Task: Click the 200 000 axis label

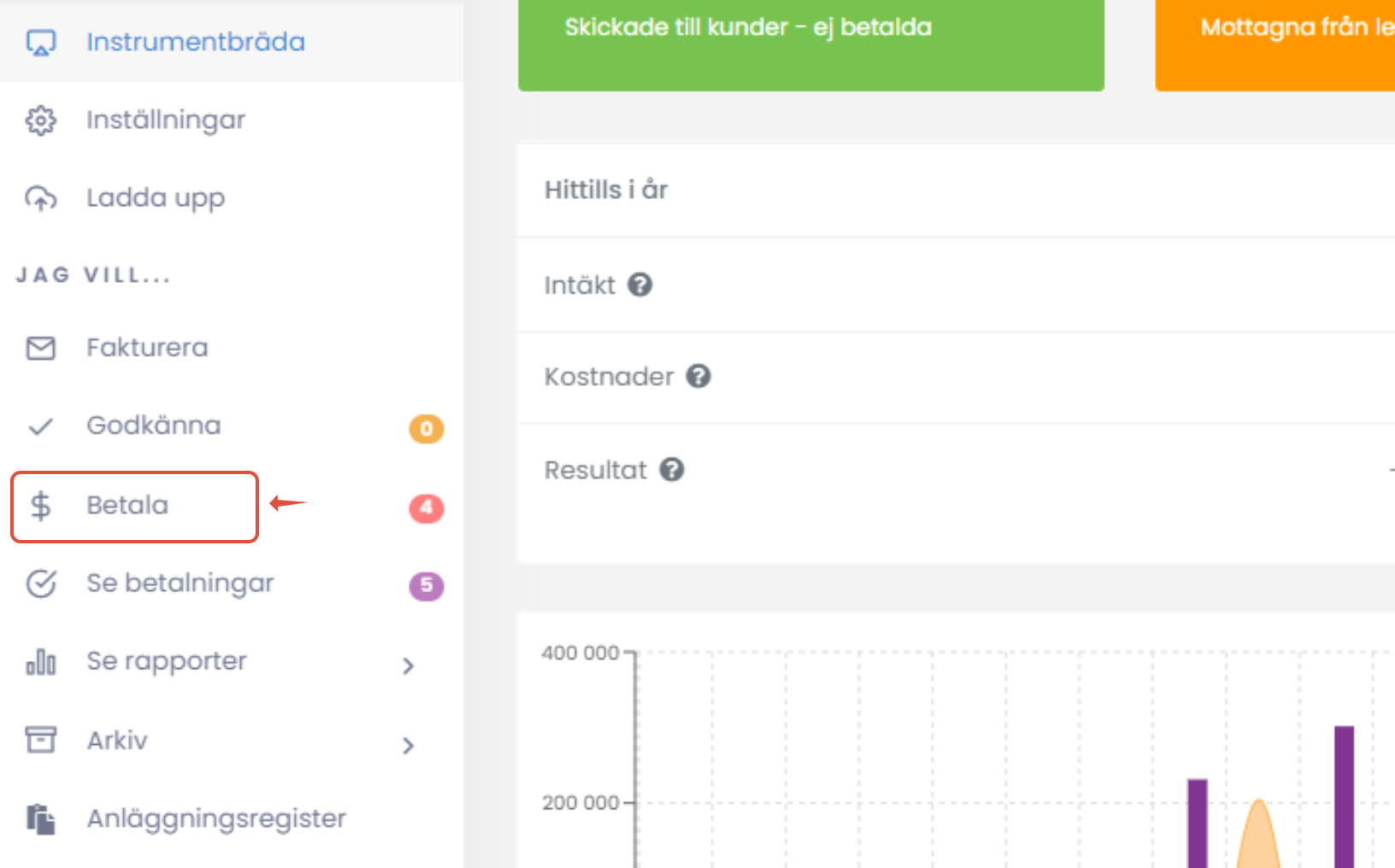Action: pos(580,802)
